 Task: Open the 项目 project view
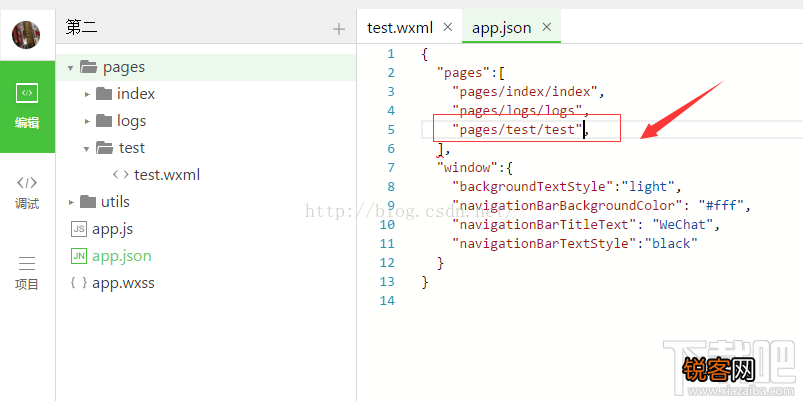[27, 273]
